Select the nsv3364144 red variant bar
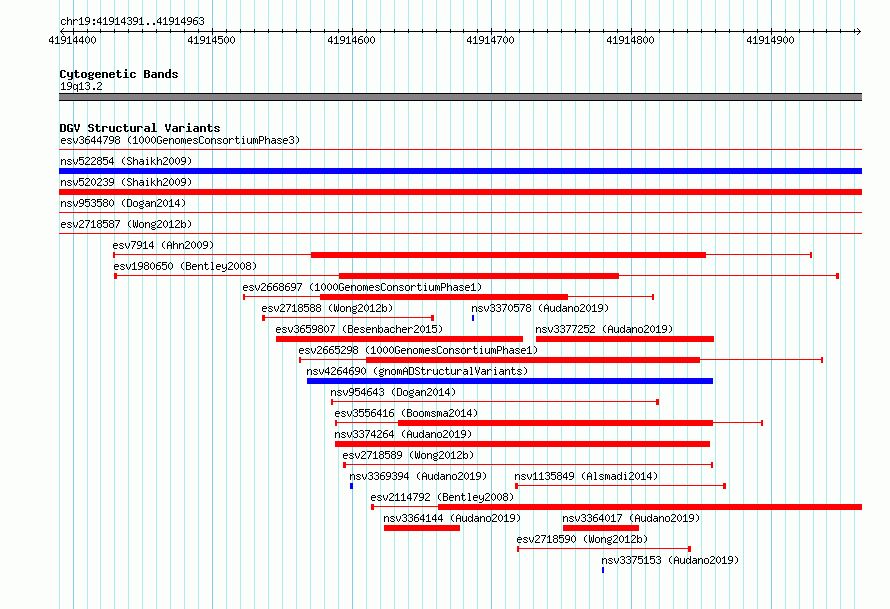Image resolution: width=890 pixels, height=609 pixels. pos(422,528)
